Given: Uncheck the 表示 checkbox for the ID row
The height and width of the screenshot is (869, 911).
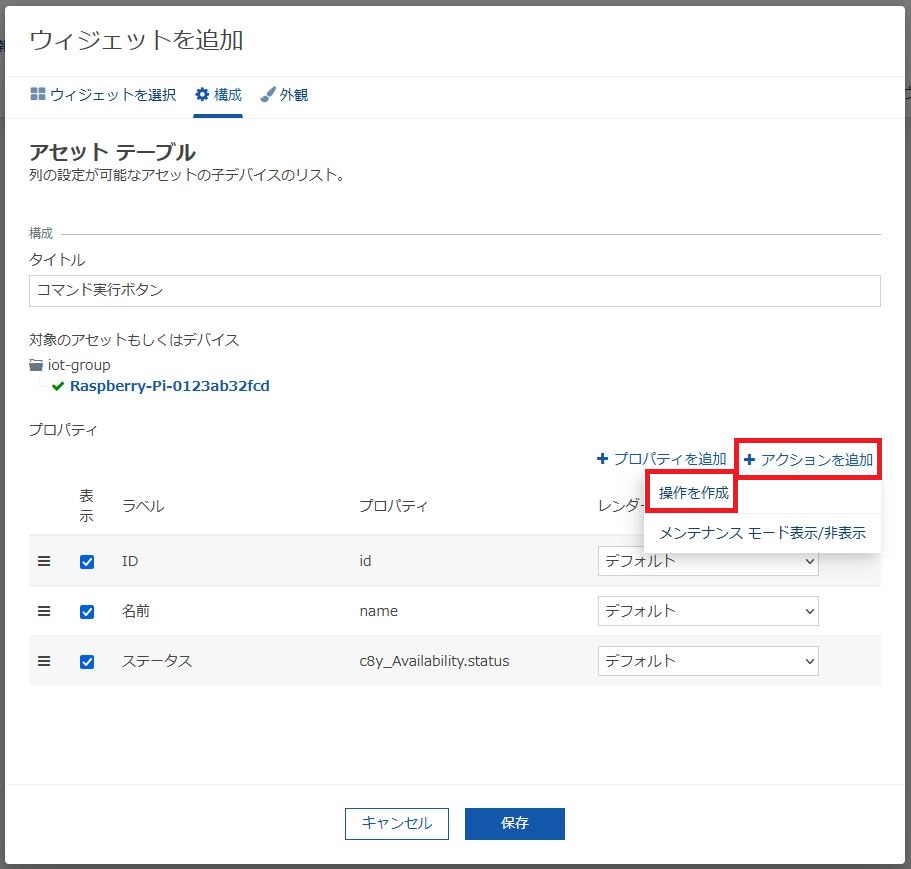Looking at the screenshot, I should [86, 561].
